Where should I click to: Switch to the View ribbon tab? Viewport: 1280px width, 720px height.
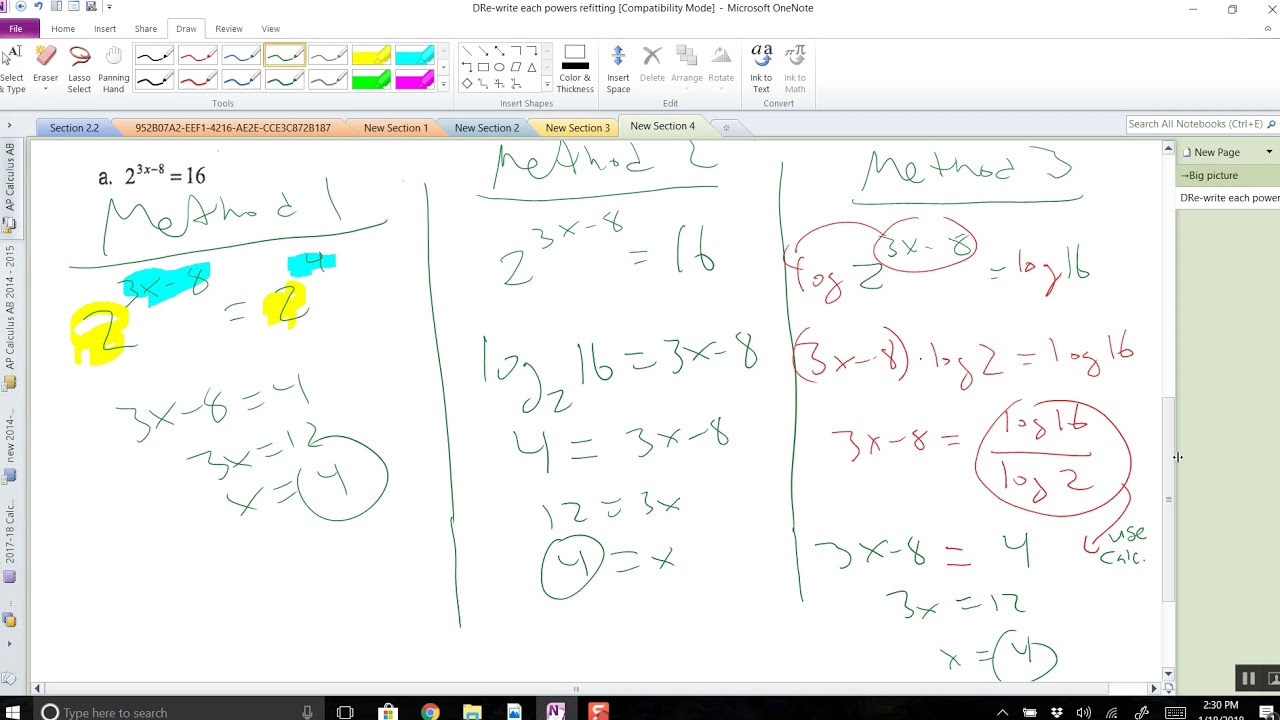(x=271, y=29)
